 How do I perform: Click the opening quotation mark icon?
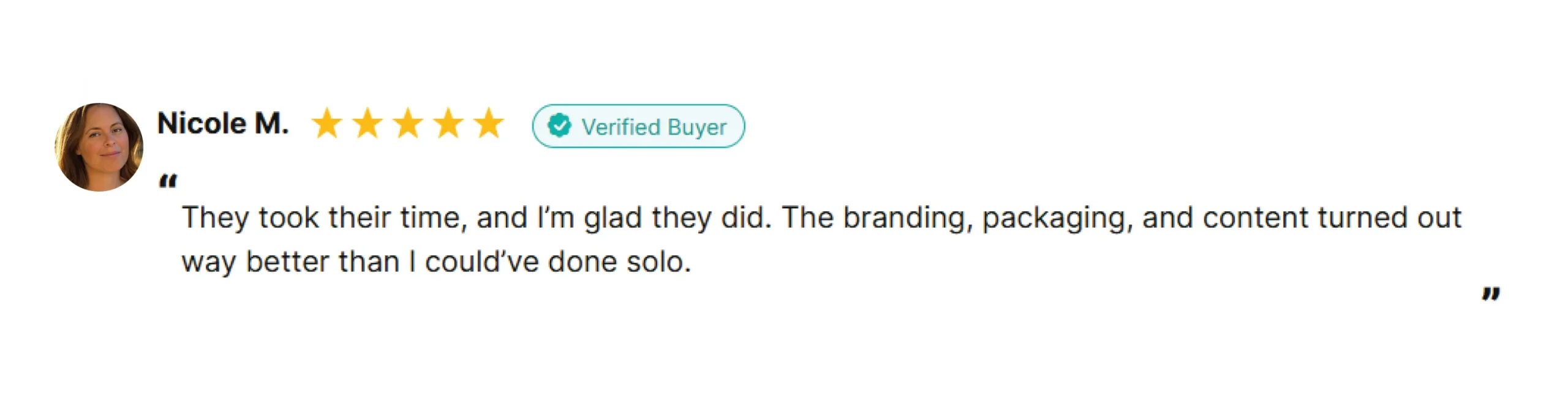[x=168, y=181]
